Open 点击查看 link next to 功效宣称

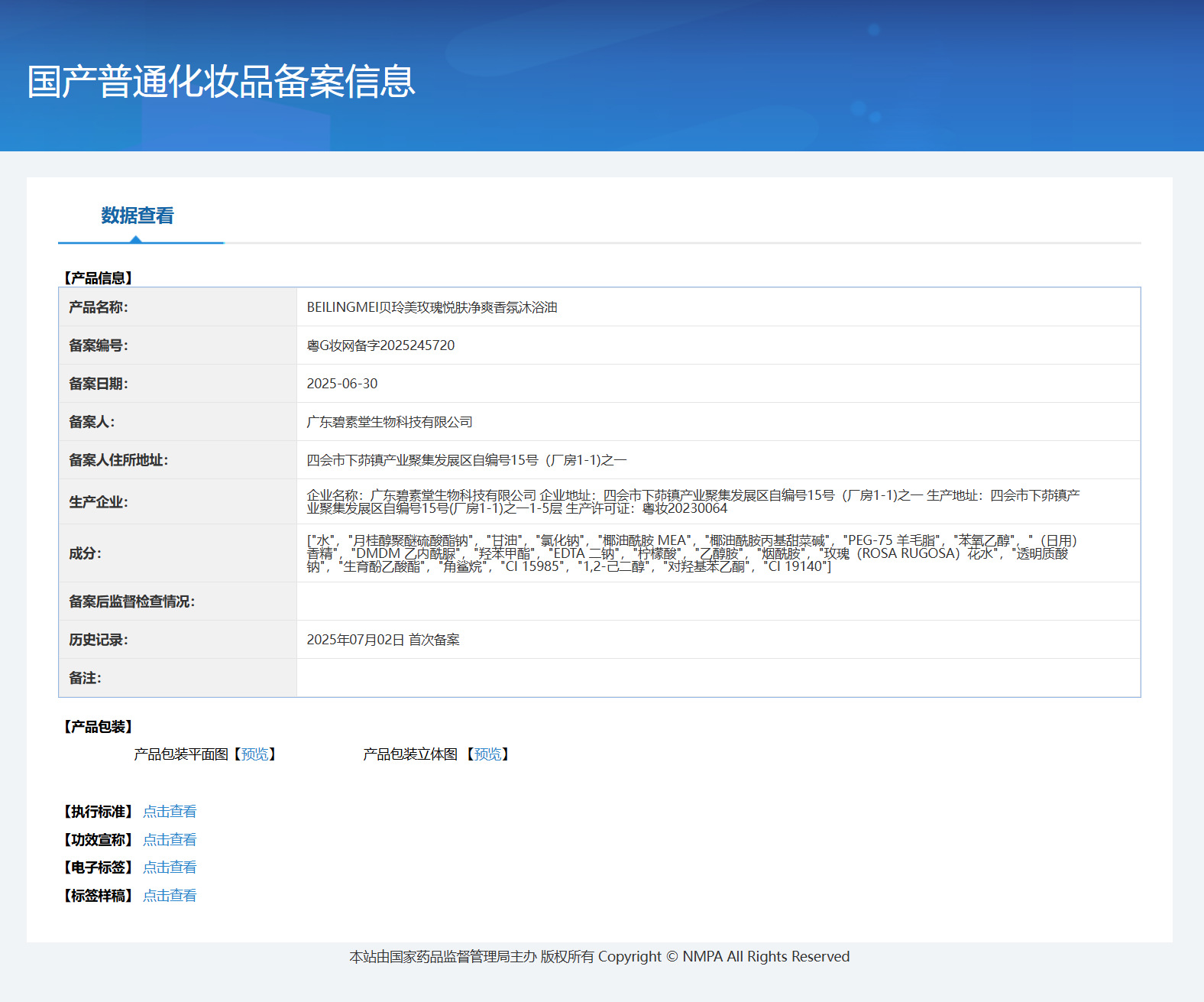[x=170, y=840]
